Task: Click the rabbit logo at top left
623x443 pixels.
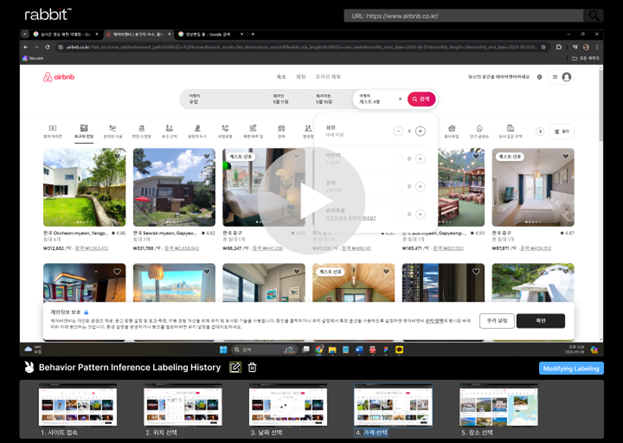Action: (x=47, y=14)
